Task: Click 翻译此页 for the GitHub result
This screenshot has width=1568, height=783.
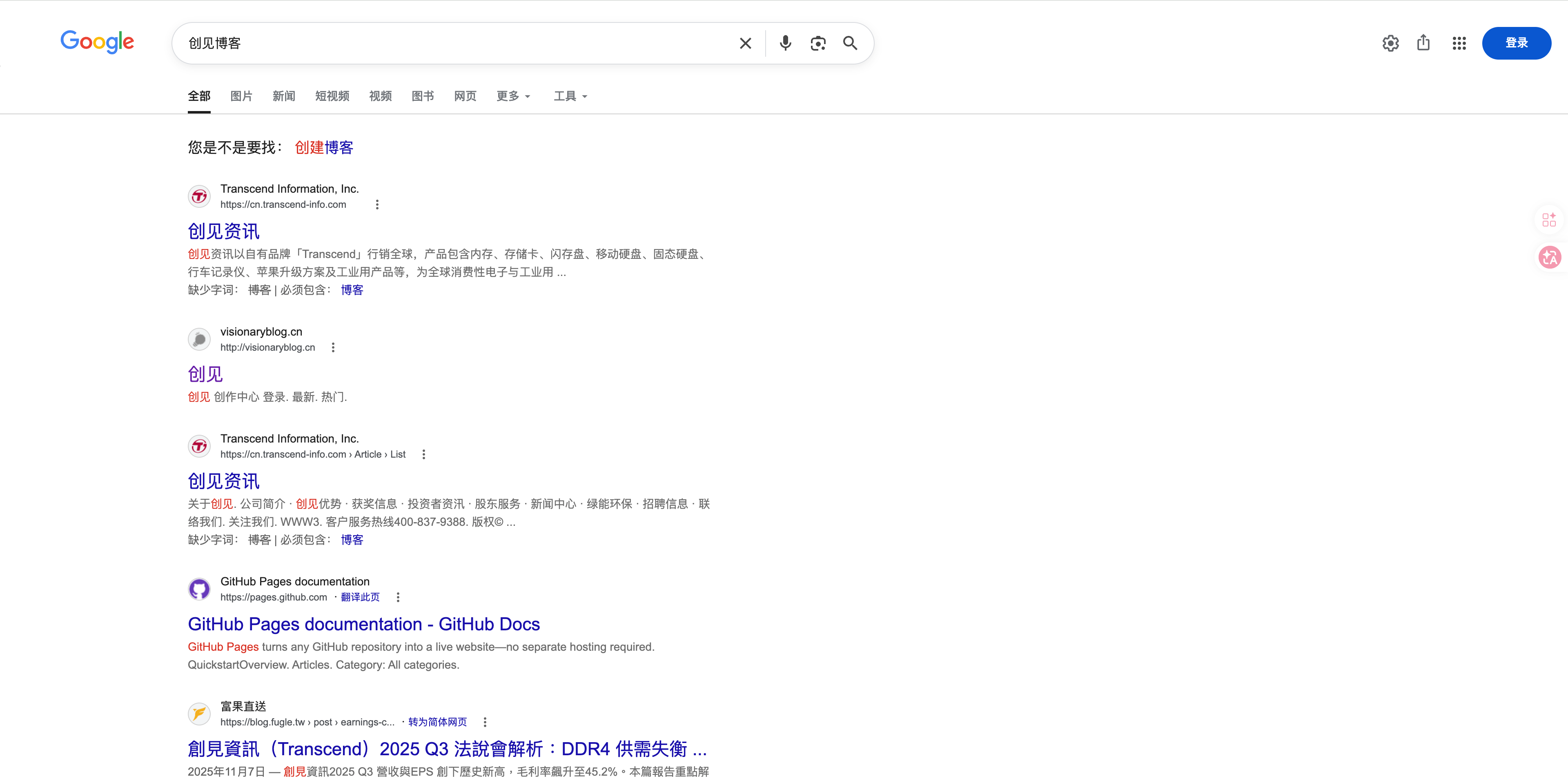Action: [360, 597]
